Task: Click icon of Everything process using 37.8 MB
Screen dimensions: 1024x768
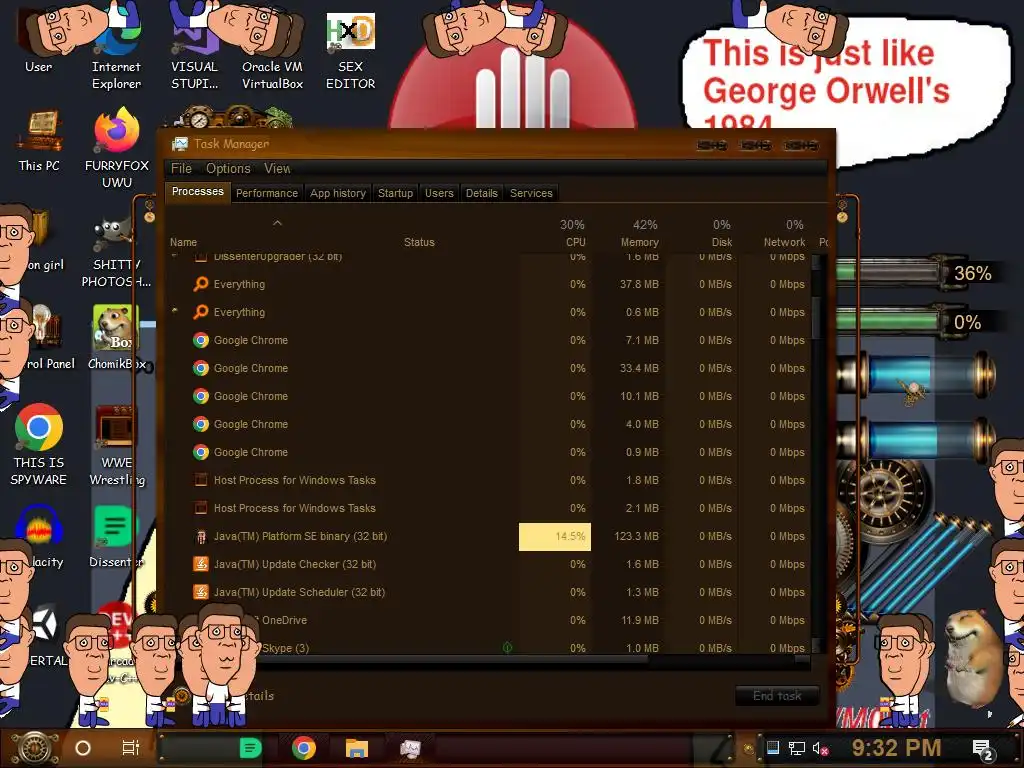Action: [x=201, y=284]
